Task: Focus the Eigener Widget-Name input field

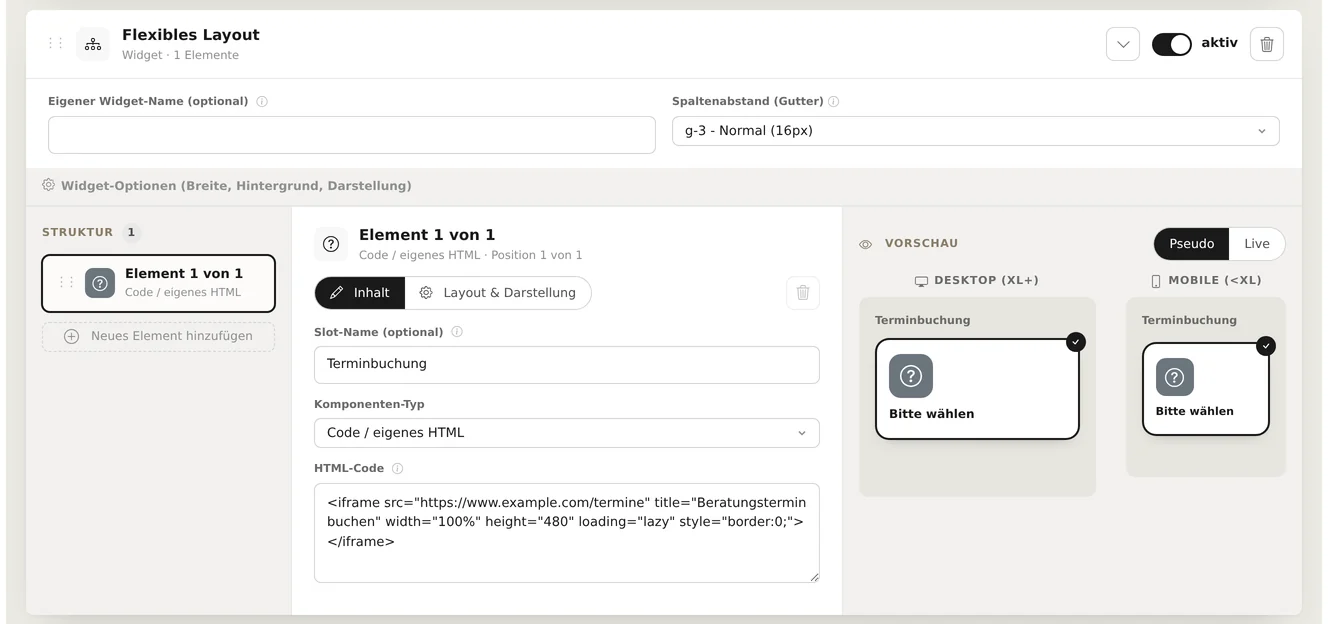Action: click(352, 135)
